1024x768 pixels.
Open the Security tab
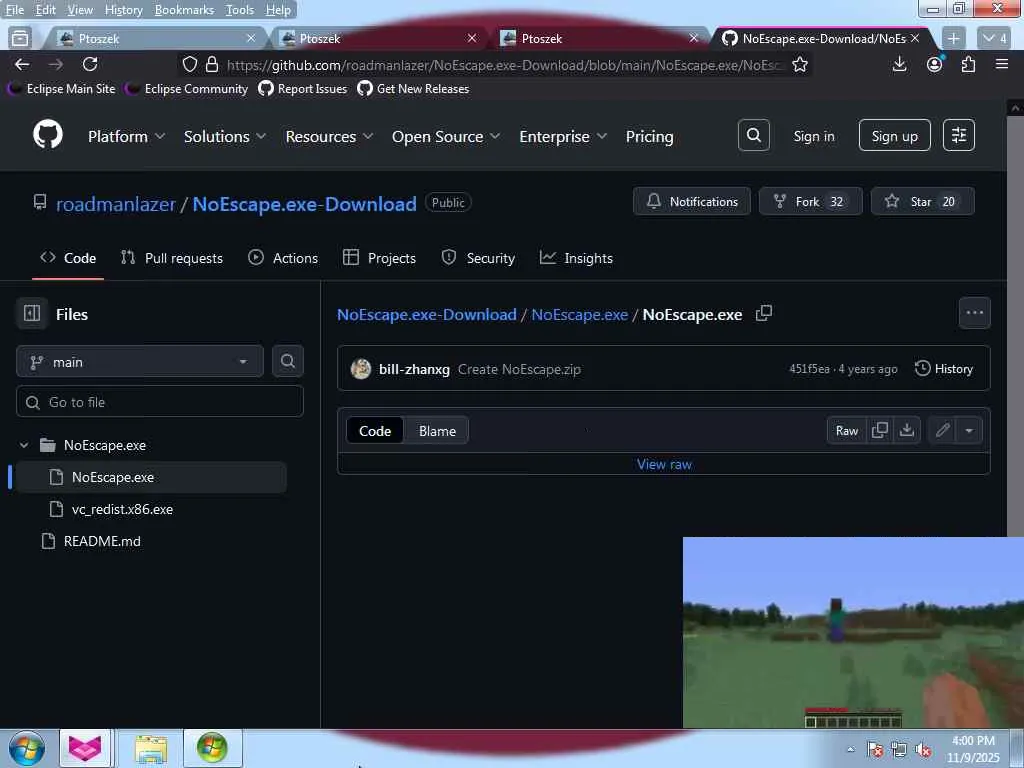point(478,258)
